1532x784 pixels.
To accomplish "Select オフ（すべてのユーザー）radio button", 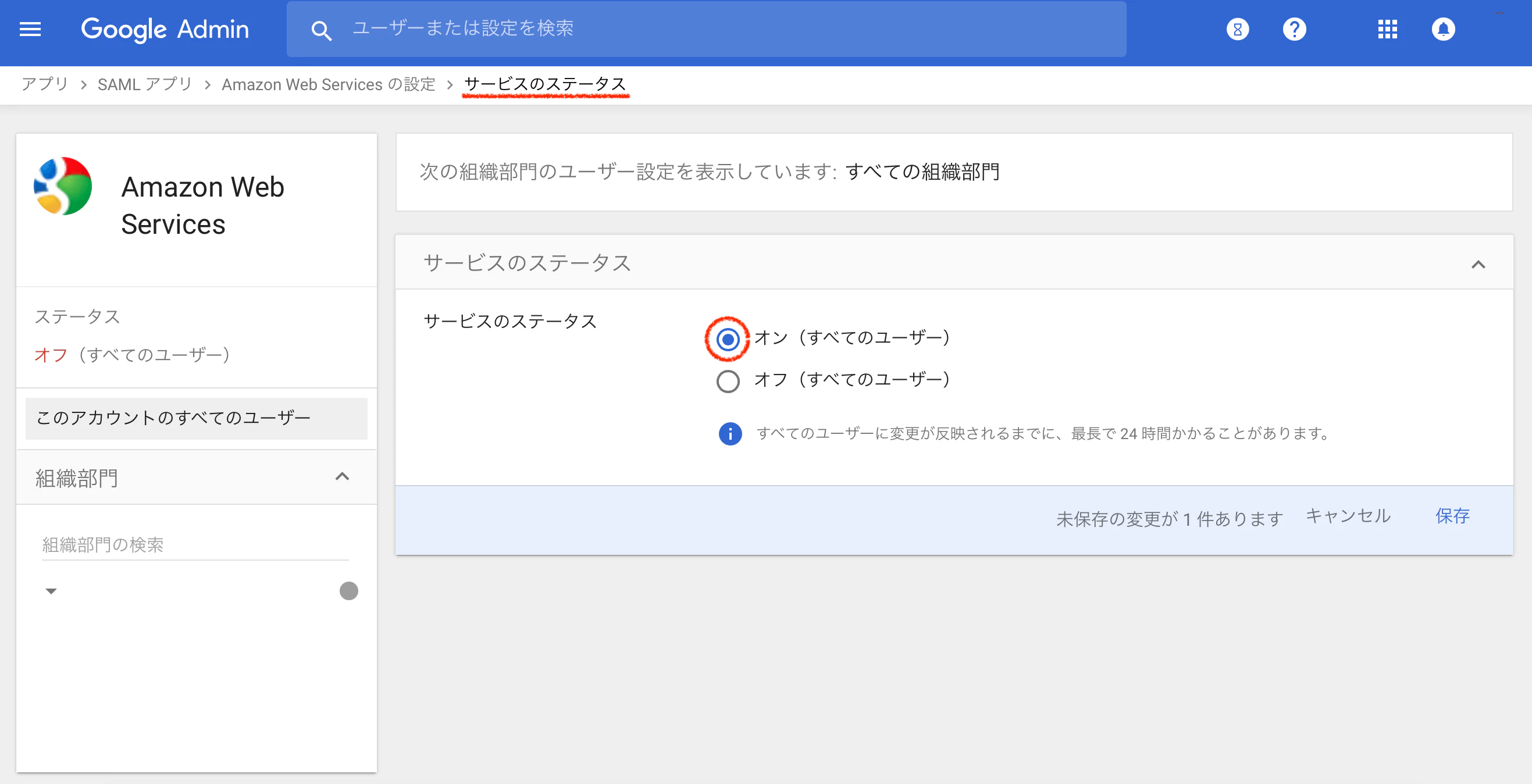I will coord(728,382).
